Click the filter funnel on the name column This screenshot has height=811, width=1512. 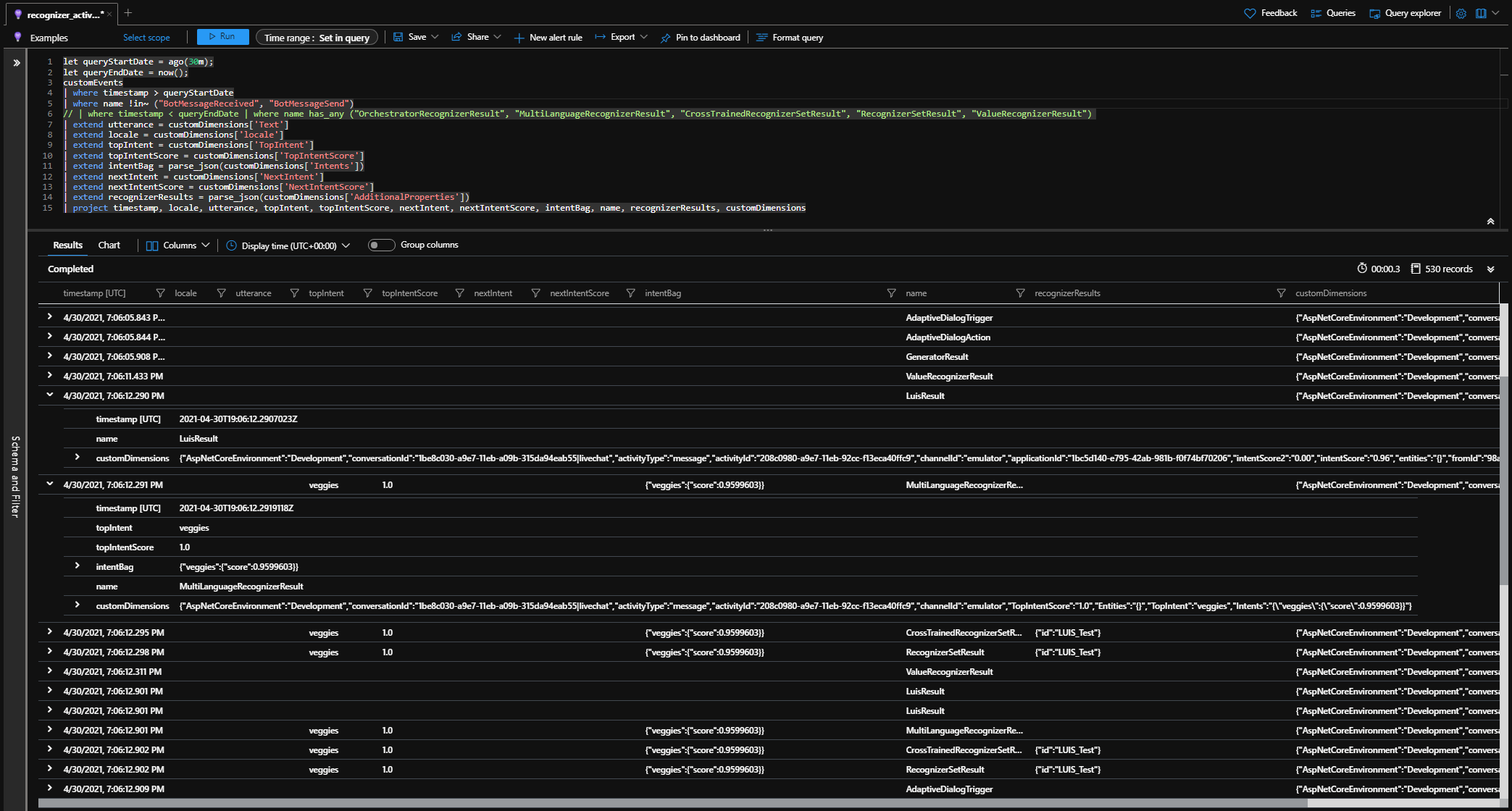pyautogui.click(x=892, y=293)
